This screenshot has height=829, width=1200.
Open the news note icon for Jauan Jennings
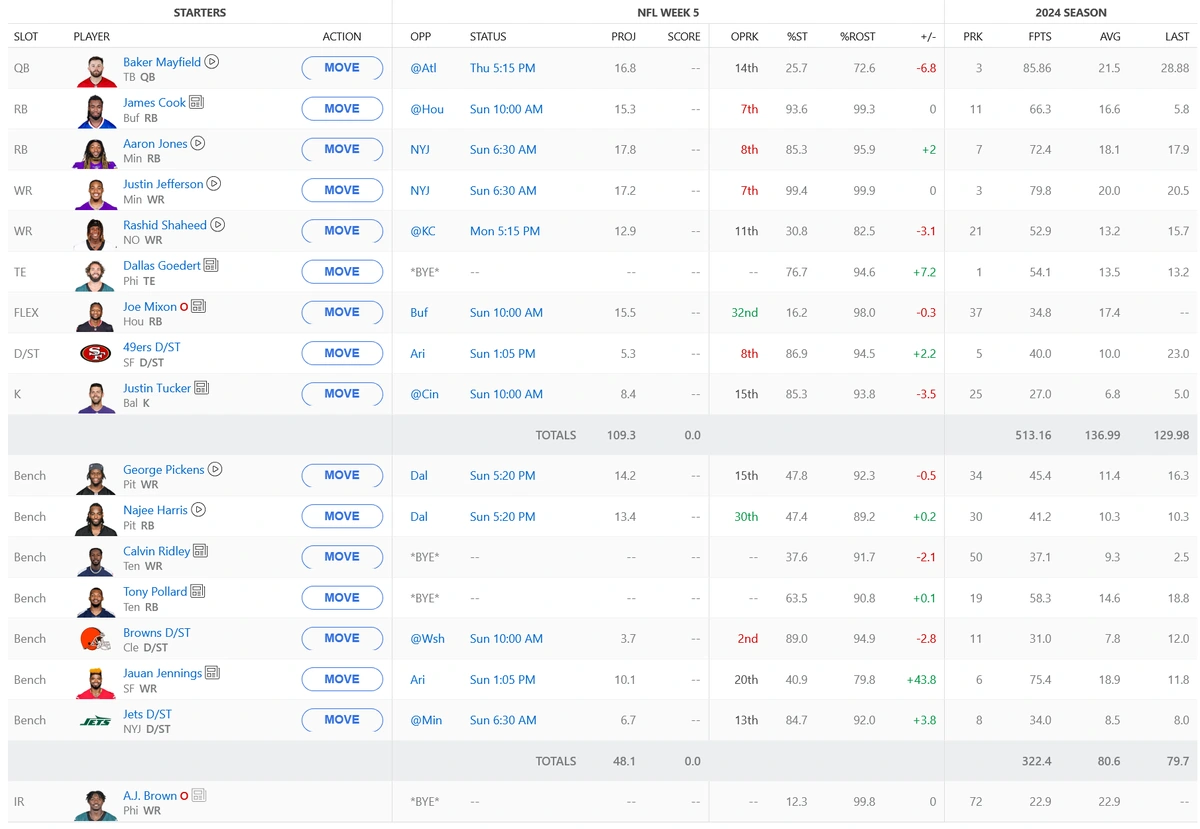click(212, 674)
